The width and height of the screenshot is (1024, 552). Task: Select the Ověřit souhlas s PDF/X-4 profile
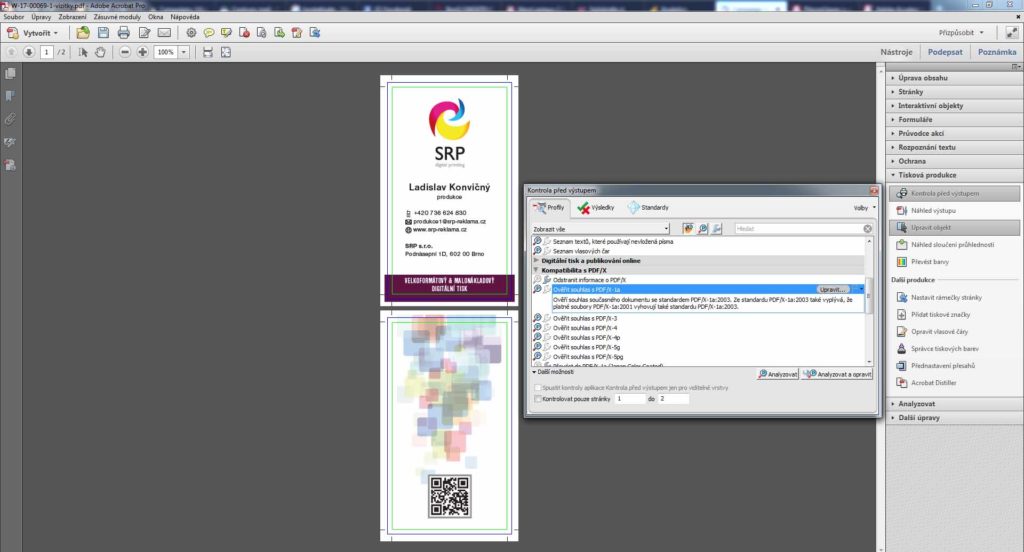click(585, 328)
